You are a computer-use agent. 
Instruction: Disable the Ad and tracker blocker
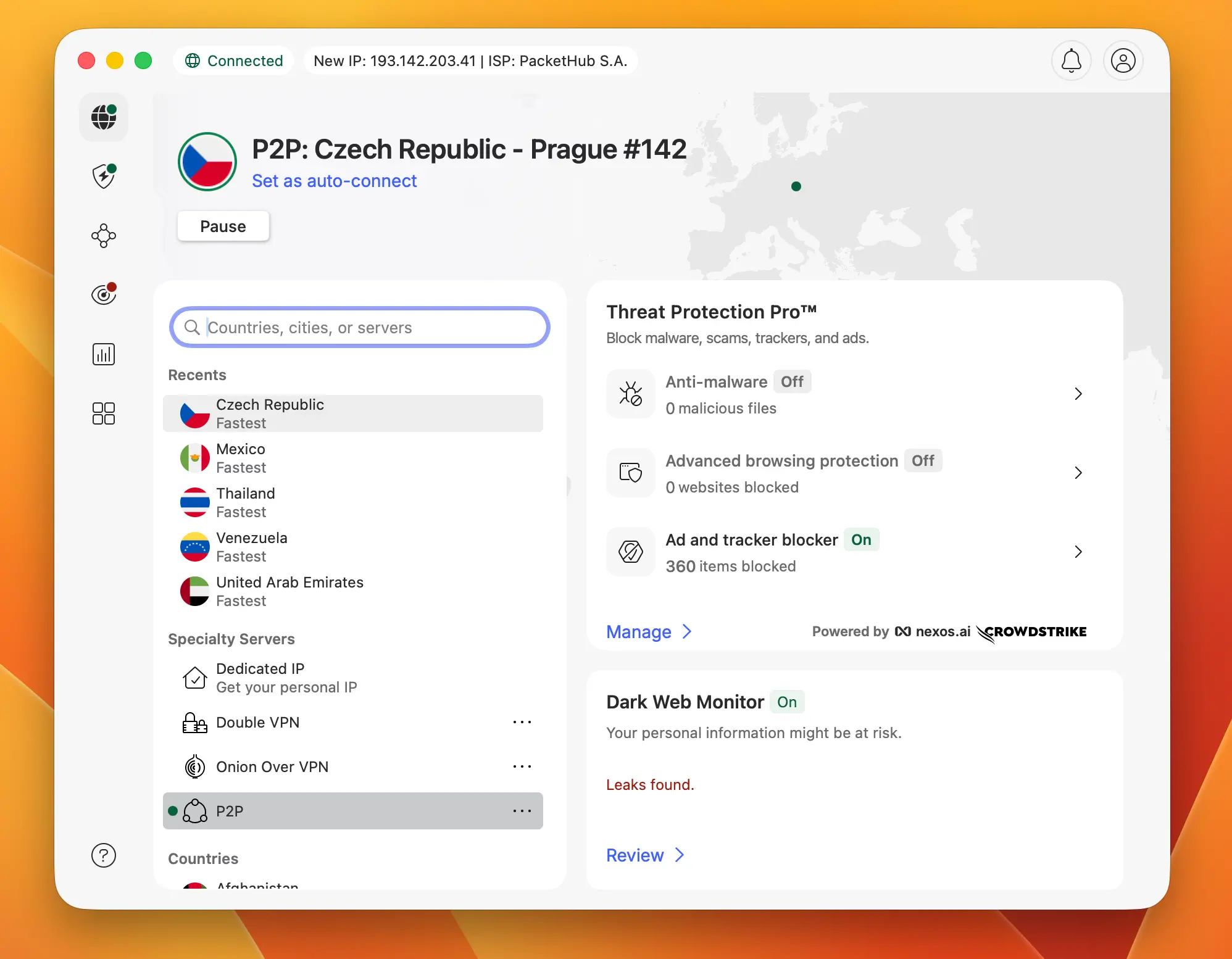click(862, 539)
